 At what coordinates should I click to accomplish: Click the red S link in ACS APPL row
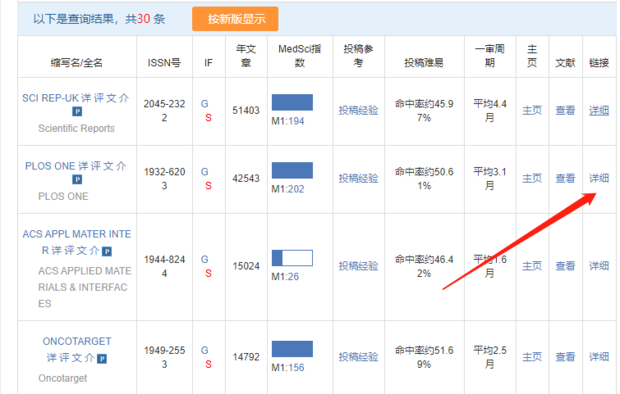(x=208, y=273)
